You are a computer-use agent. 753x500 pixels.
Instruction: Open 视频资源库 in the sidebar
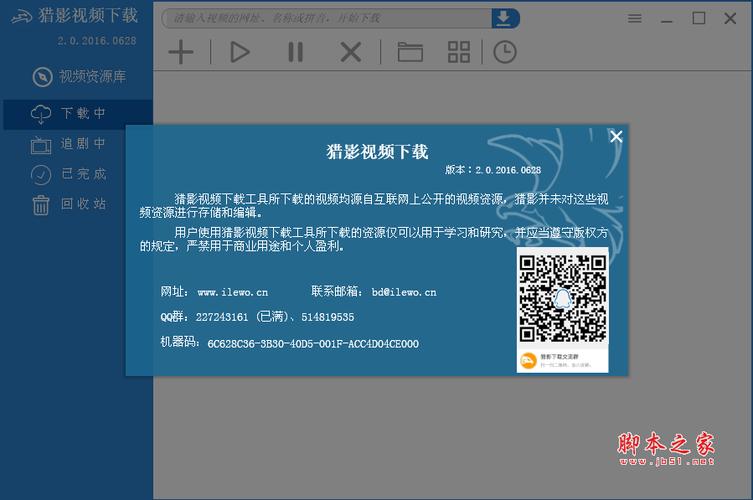click(79, 76)
